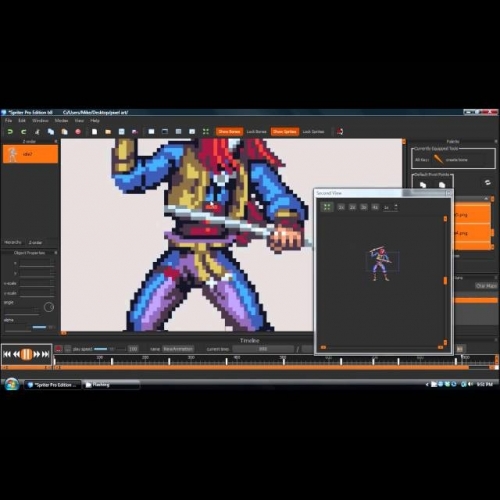500x500 pixels.
Task: Open the Window menu
Action: click(40, 120)
